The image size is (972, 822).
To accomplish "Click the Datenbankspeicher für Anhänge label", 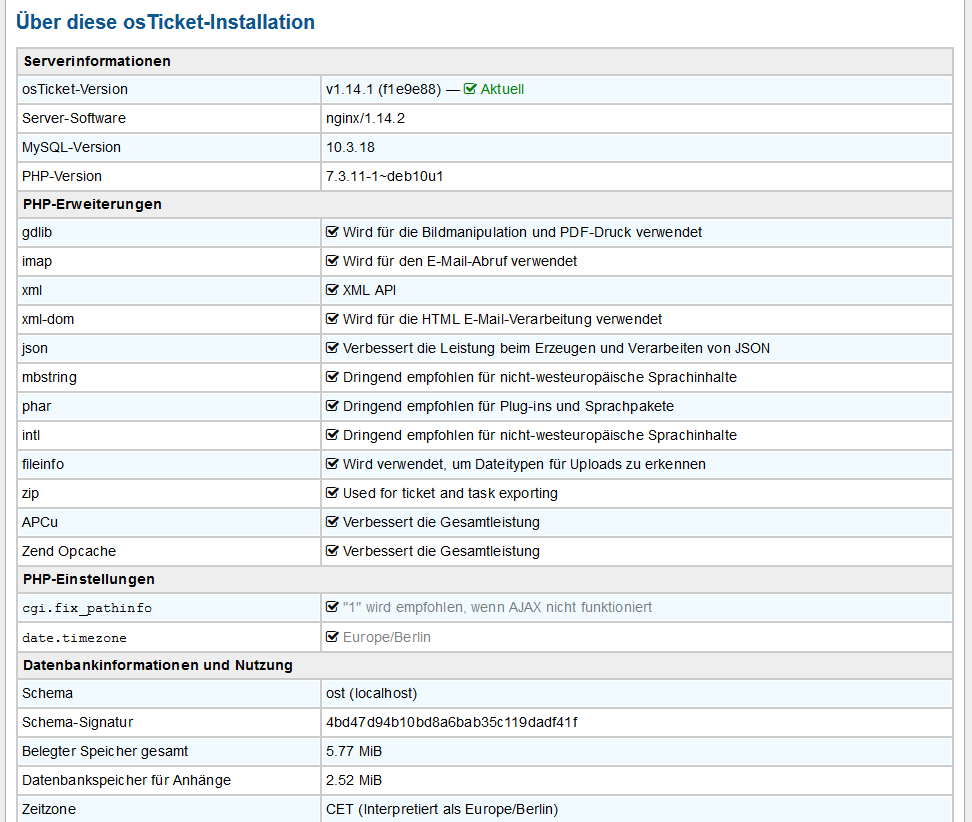I will [x=126, y=780].
